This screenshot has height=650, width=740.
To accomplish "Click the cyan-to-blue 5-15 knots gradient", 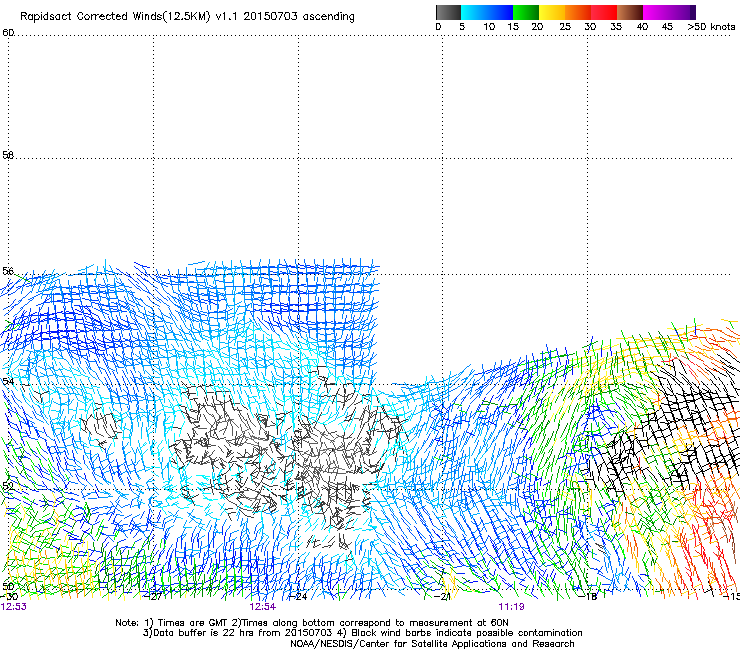I will [x=487, y=12].
